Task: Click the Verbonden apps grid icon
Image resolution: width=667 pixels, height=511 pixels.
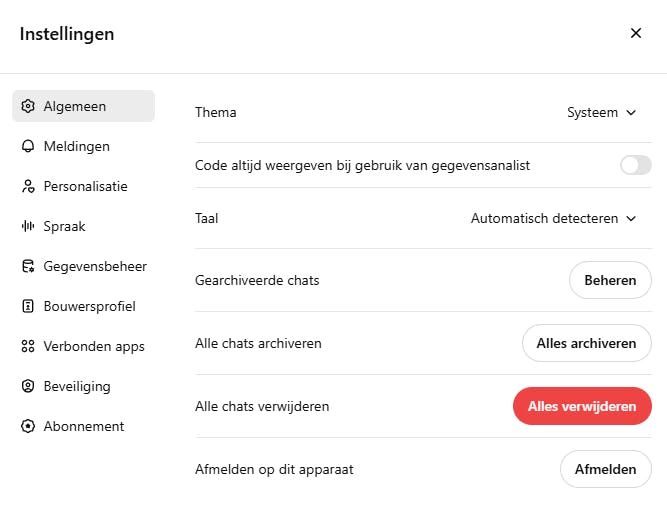Action: pos(28,346)
